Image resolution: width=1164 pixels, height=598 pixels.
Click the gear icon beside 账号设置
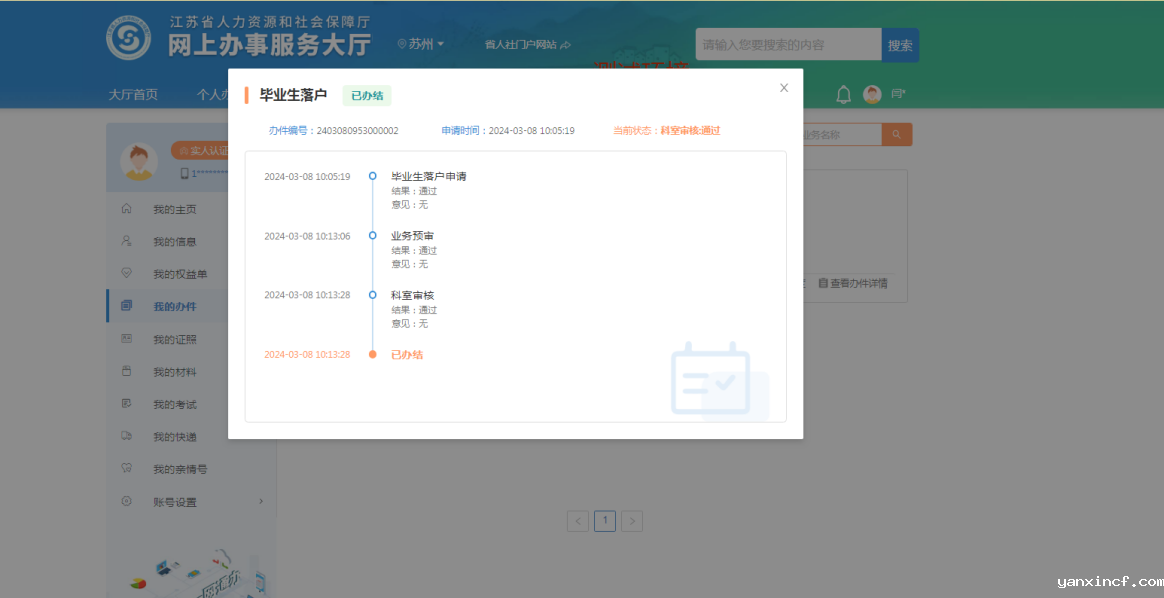pos(126,501)
